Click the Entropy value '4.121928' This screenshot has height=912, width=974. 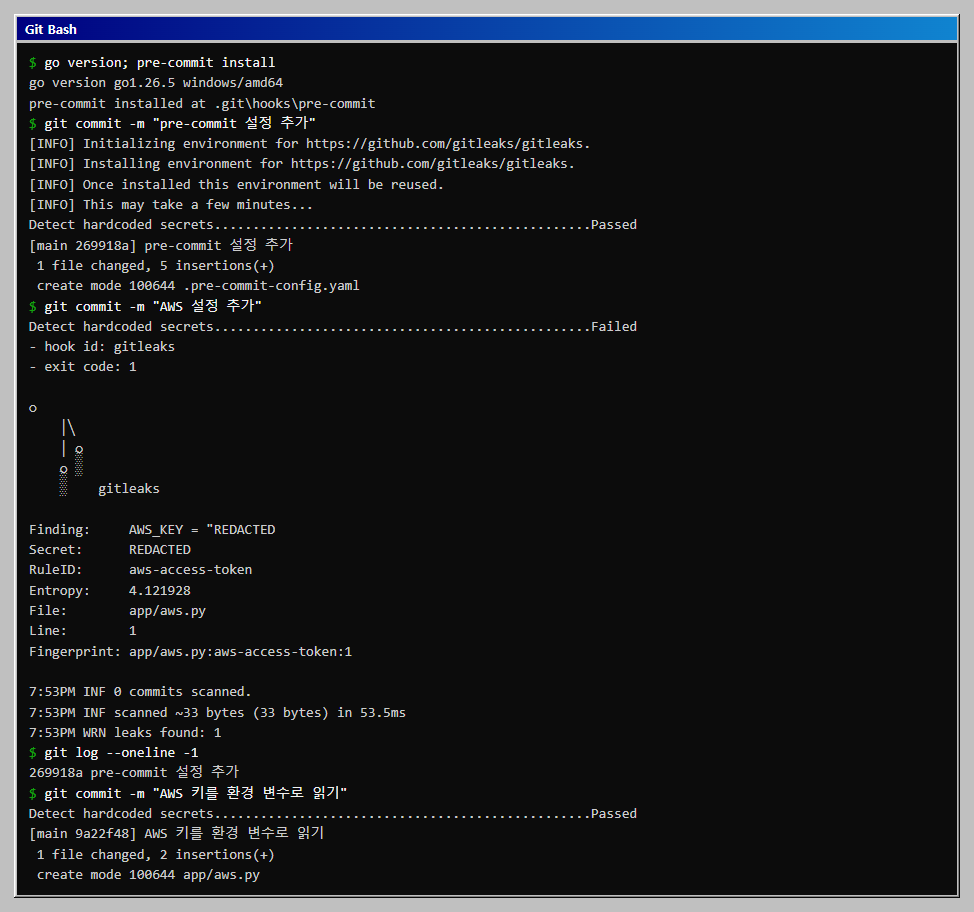click(x=160, y=590)
